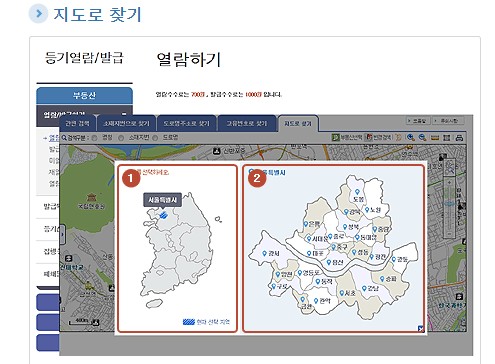495x364 pixels.
Task: Click the 용산 district pin
Action: [x=329, y=262]
